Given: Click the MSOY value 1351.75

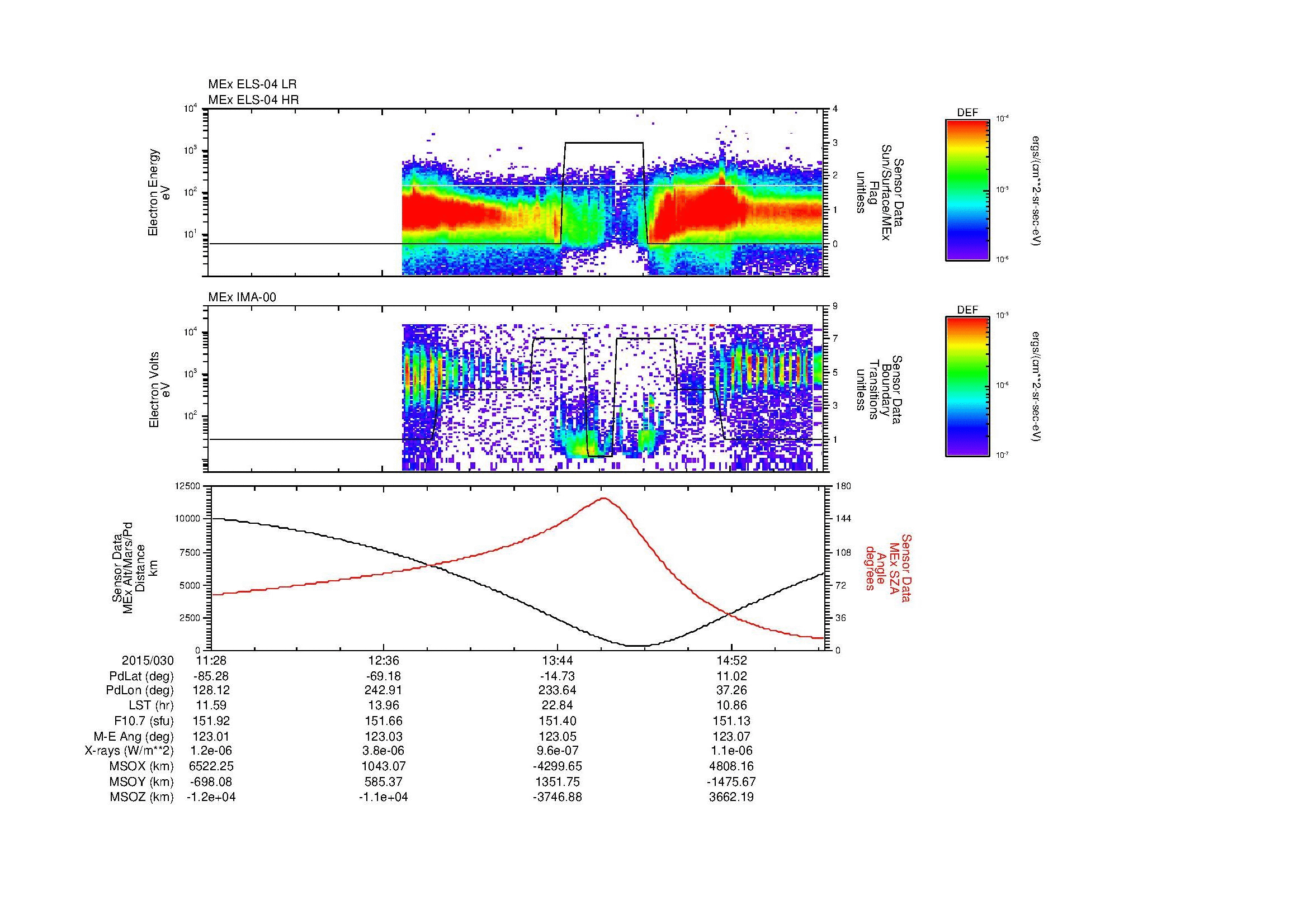Looking at the screenshot, I should (x=557, y=781).
